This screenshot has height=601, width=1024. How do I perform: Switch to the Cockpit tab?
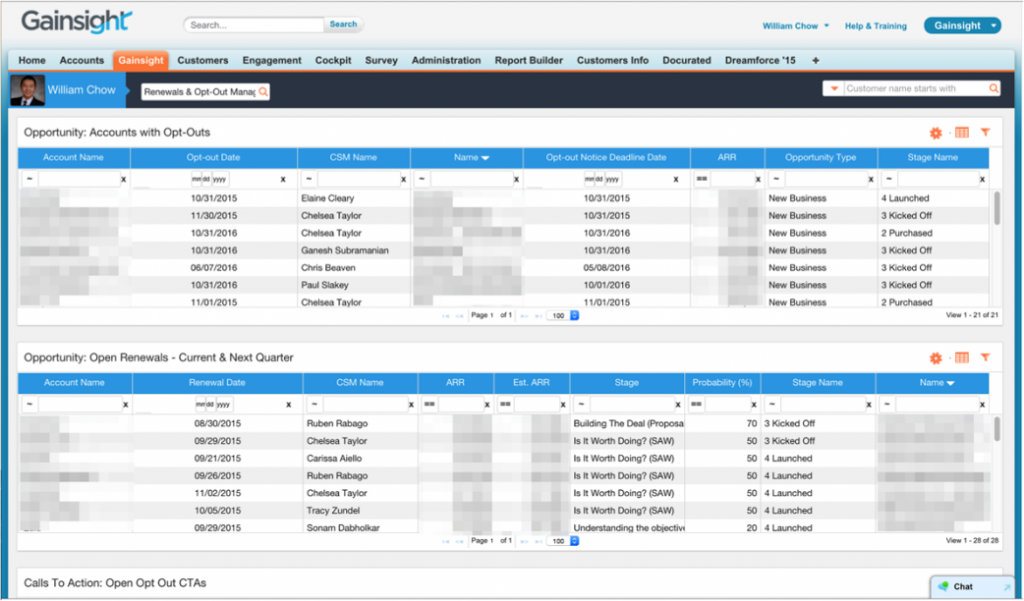333,60
